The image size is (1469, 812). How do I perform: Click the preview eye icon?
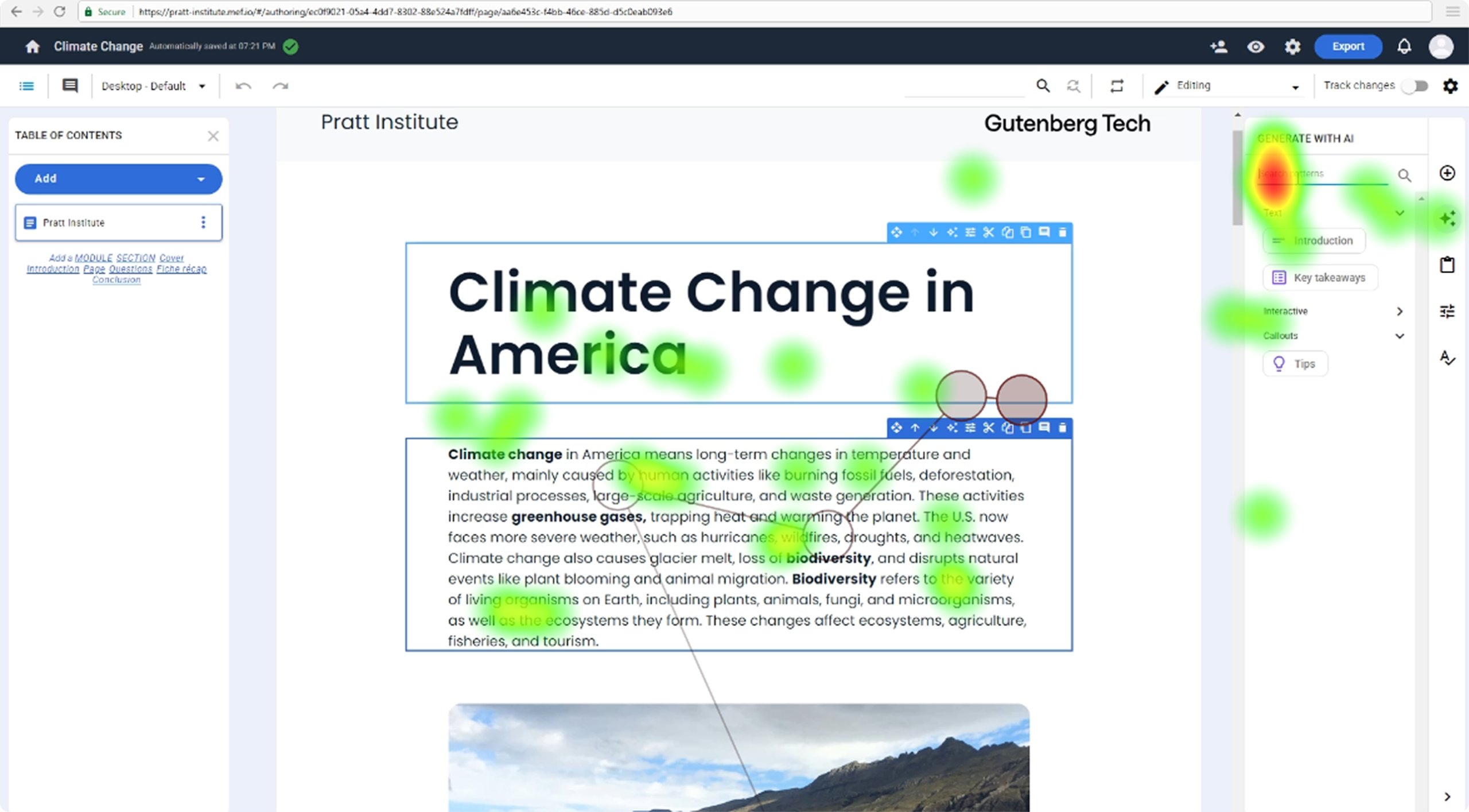(1256, 46)
